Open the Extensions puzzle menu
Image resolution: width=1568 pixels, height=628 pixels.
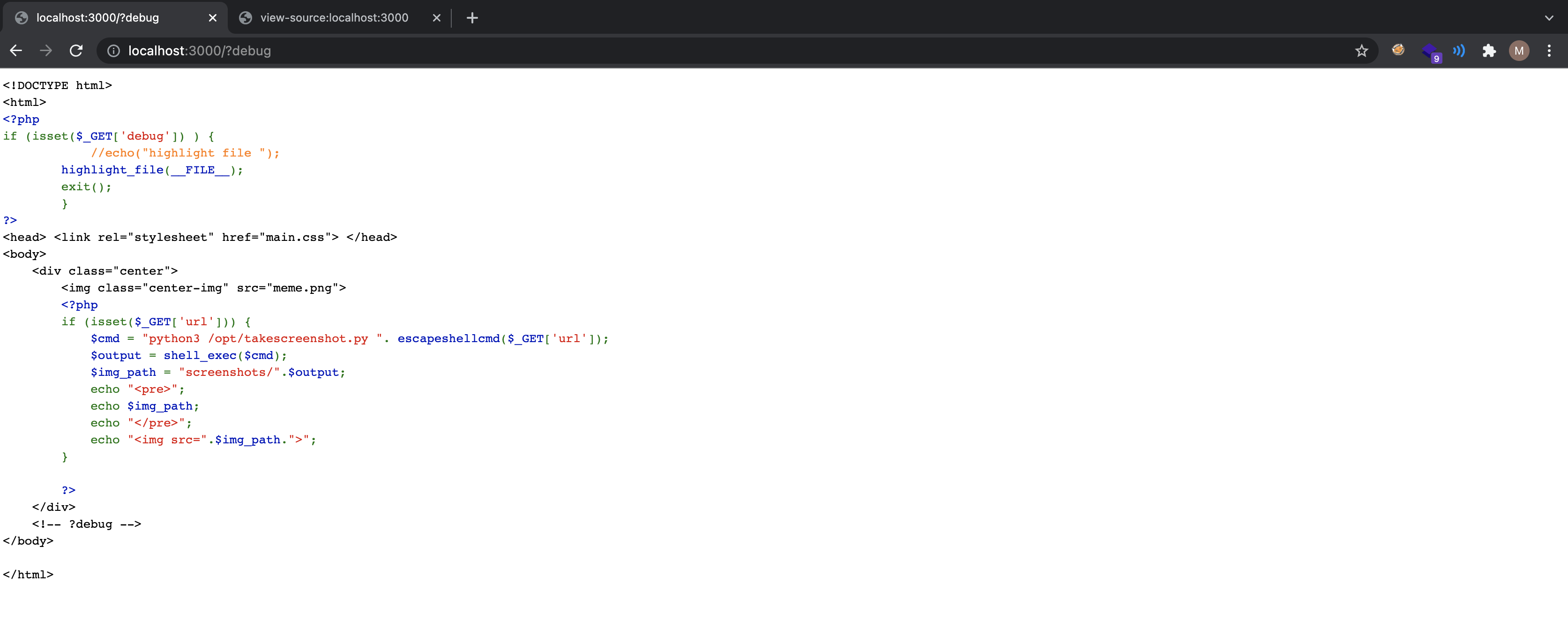(x=1489, y=51)
